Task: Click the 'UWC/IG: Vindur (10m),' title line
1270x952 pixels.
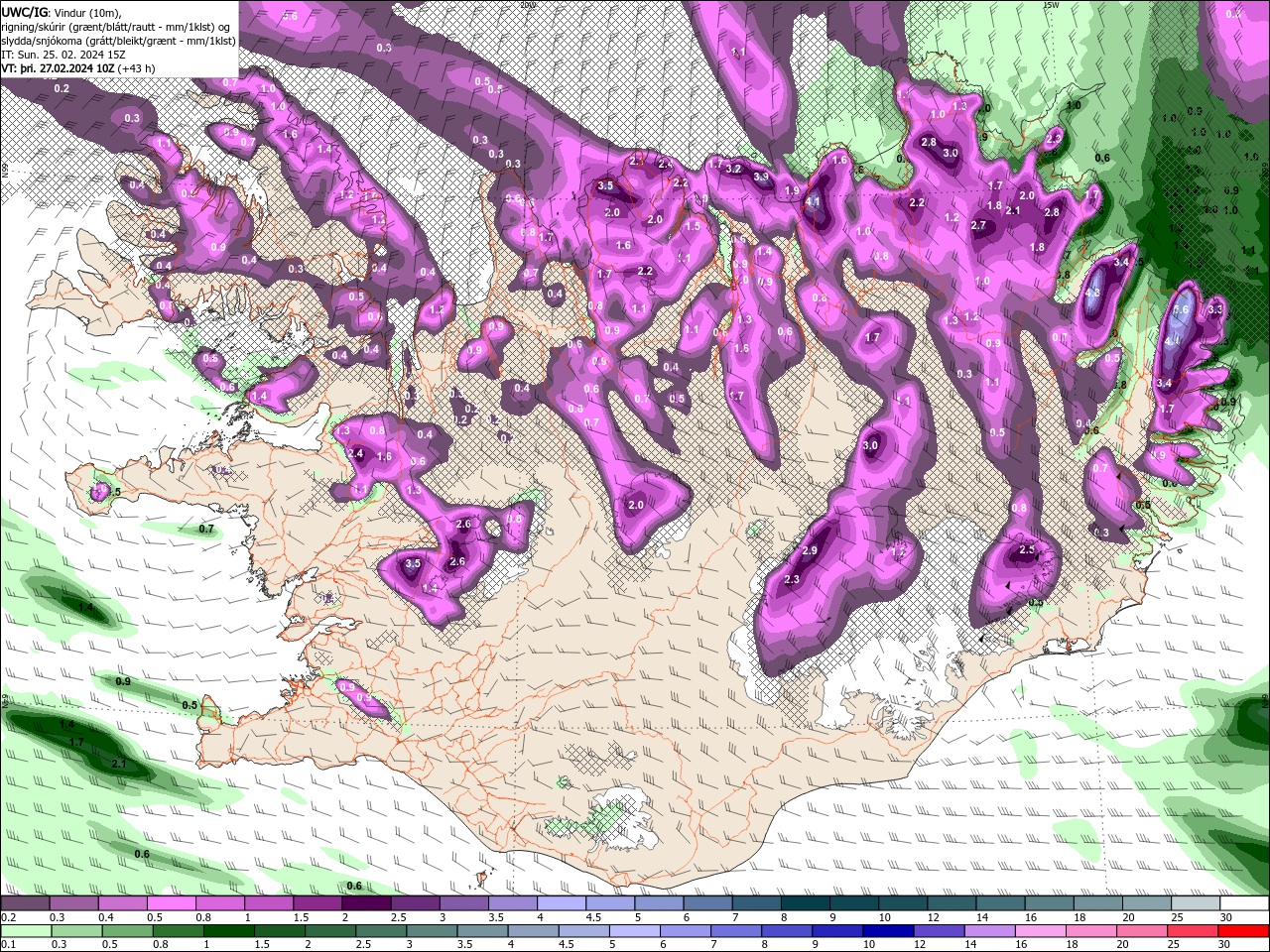Action: pos(61,11)
